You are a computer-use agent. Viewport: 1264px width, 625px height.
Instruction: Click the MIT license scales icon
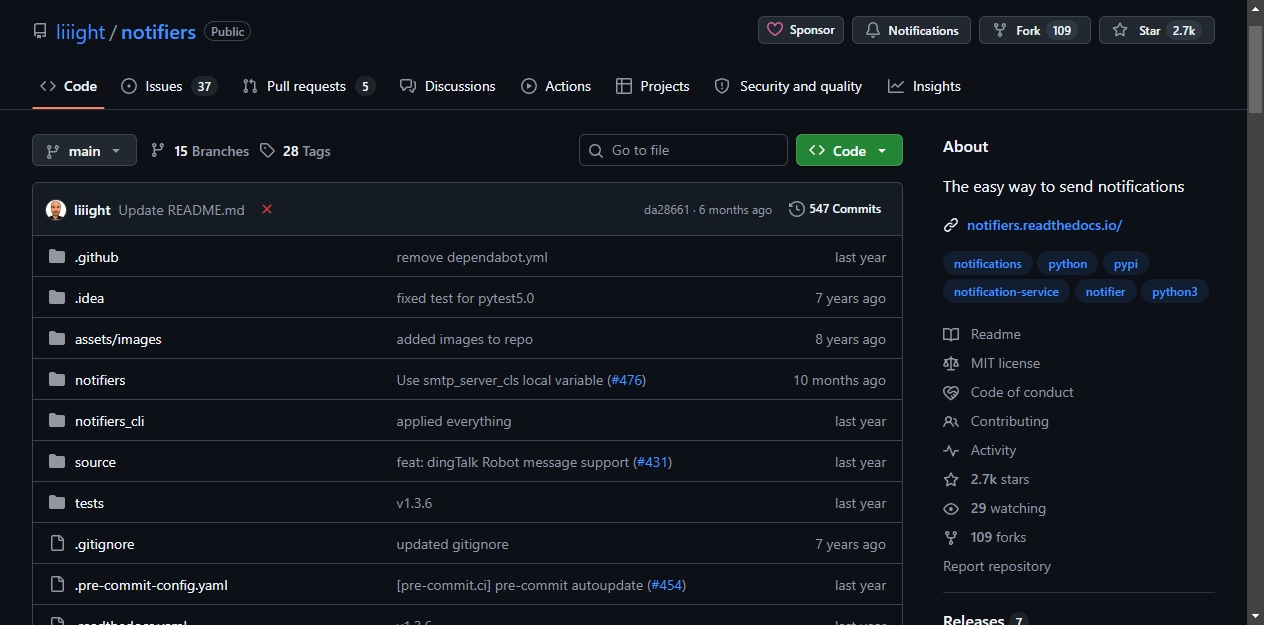(951, 363)
